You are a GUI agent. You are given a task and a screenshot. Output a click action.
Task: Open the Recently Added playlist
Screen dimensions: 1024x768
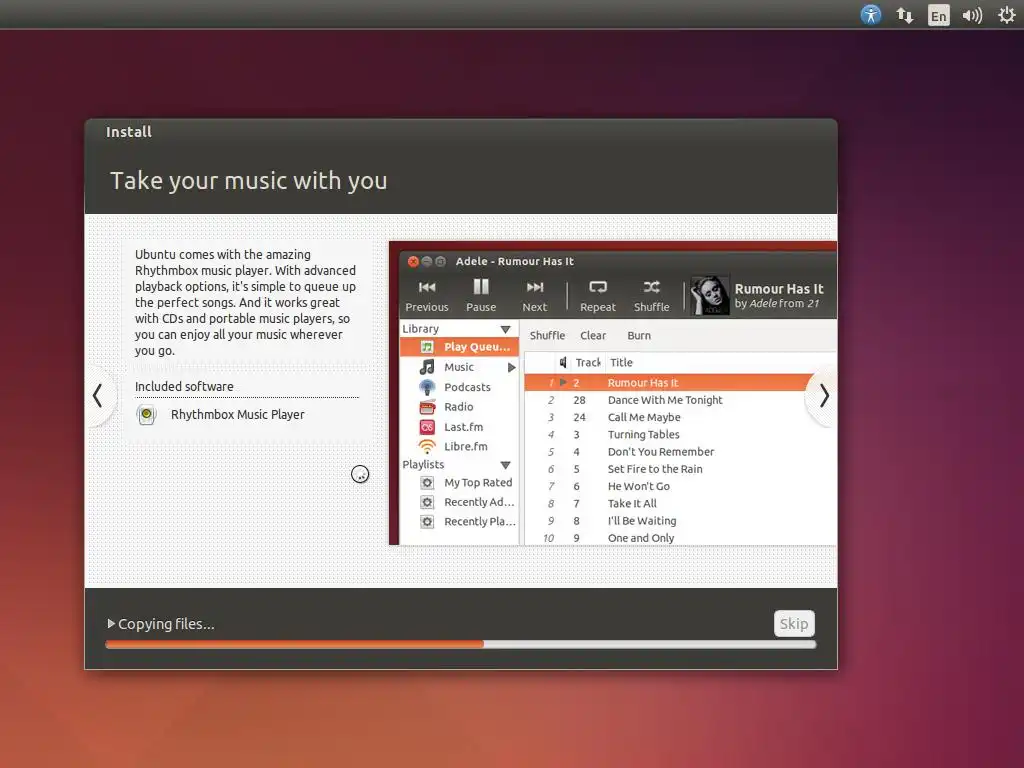pos(459,502)
